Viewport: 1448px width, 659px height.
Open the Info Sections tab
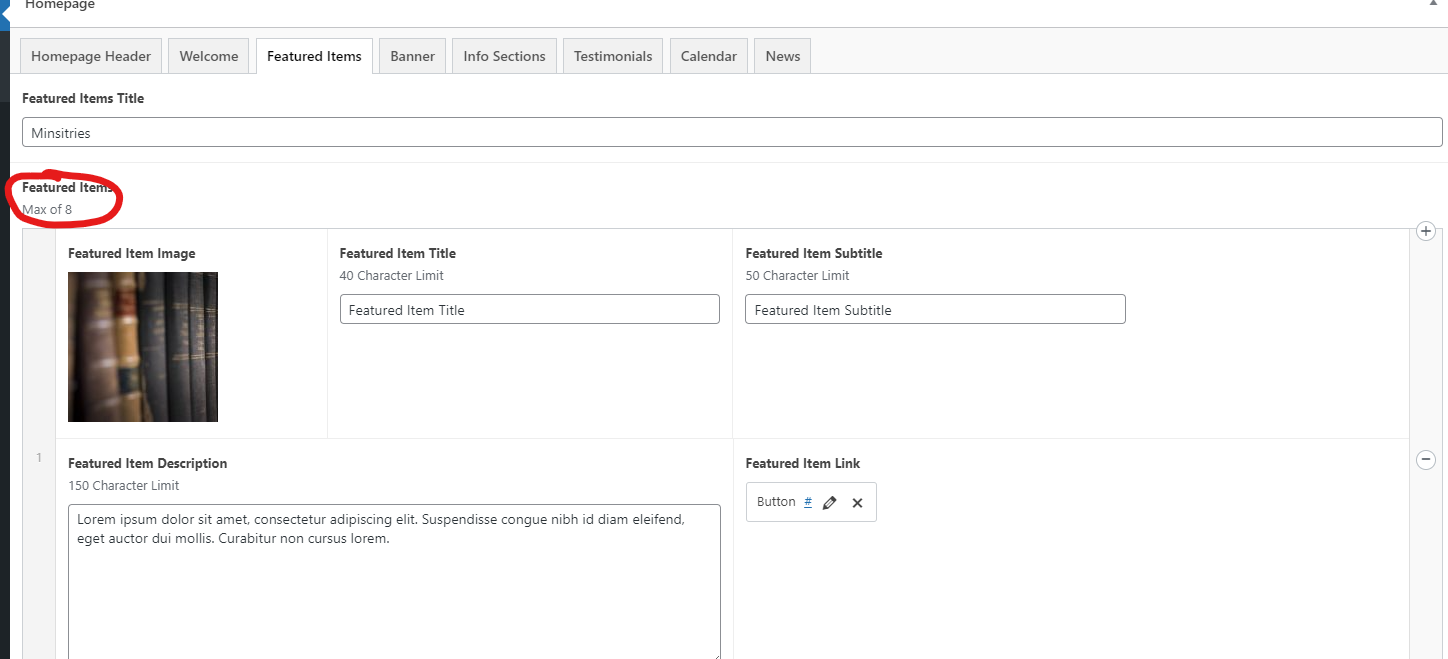tap(504, 56)
